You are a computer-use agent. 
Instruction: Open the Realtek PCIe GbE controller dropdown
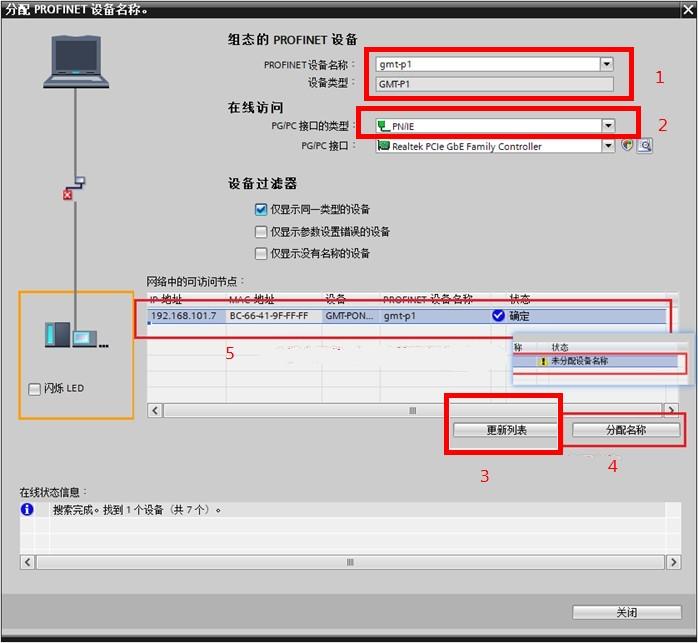607,146
